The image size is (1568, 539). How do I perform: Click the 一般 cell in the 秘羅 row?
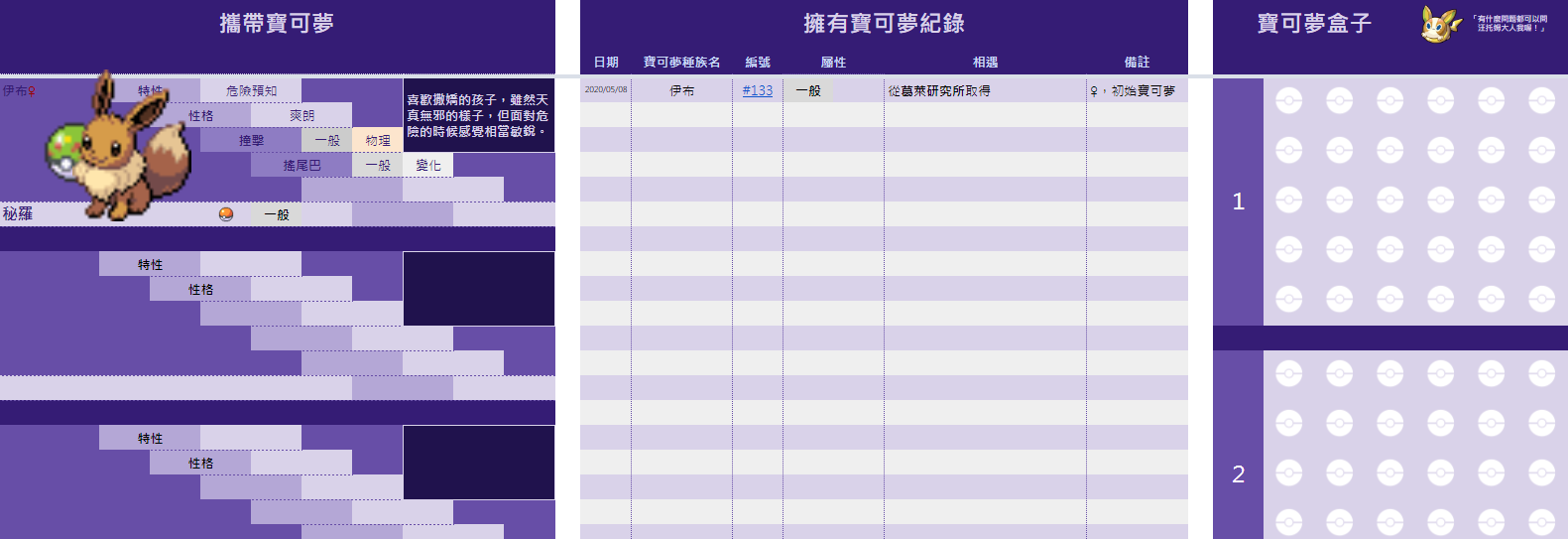click(277, 214)
